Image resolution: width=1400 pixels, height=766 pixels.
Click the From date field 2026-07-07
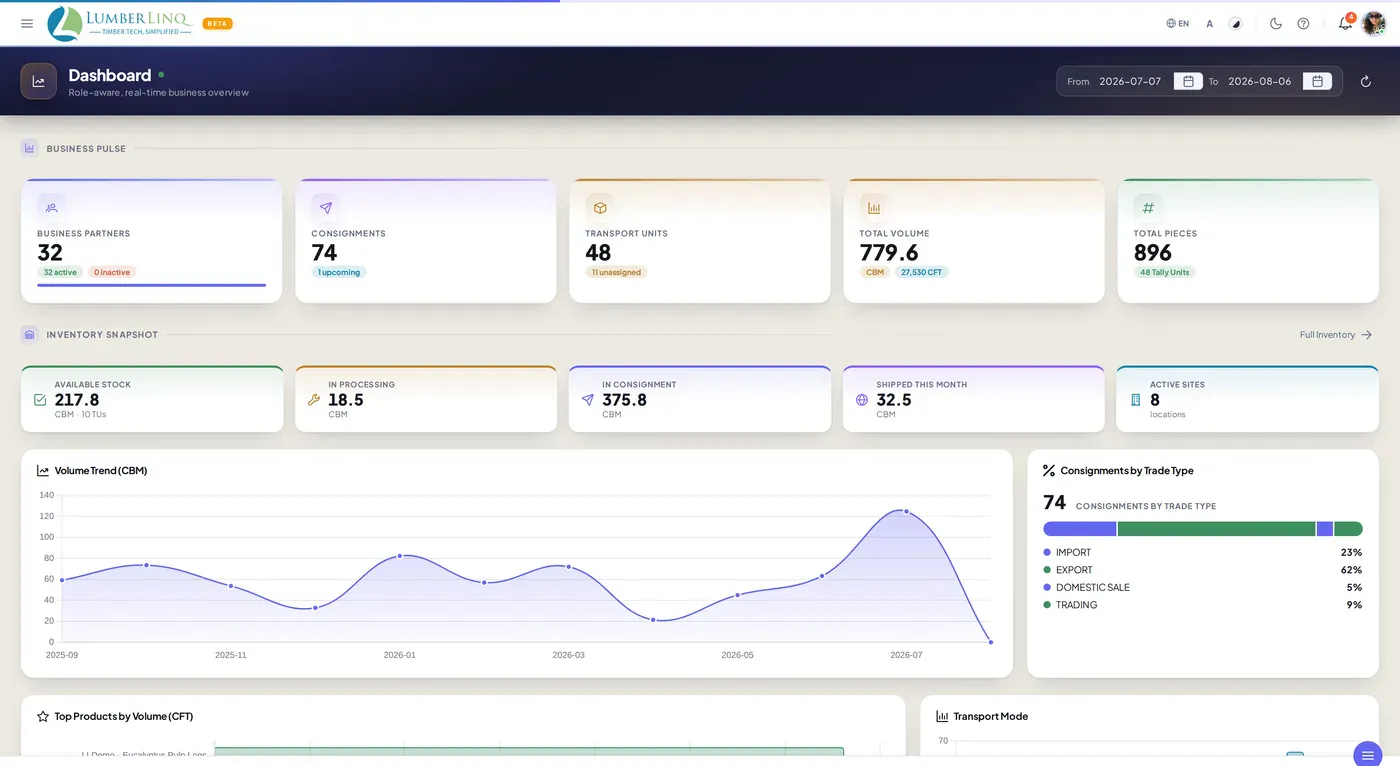[1130, 81]
